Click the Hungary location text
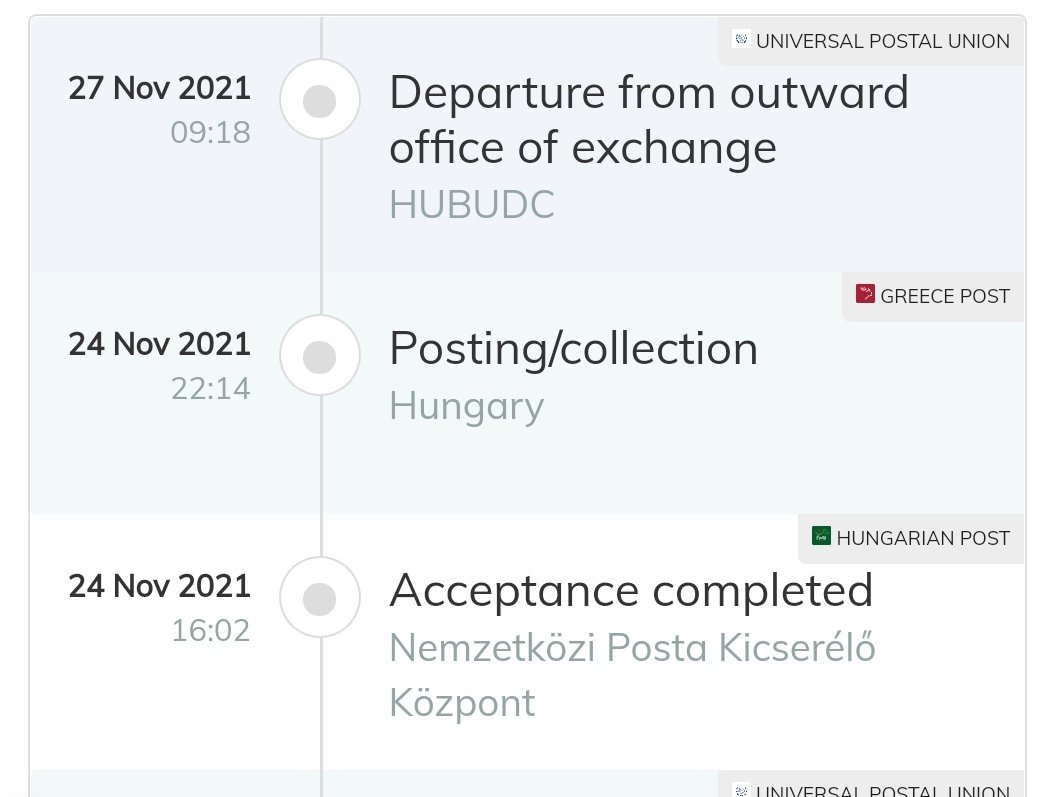The width and height of the screenshot is (1059, 797). 467,407
